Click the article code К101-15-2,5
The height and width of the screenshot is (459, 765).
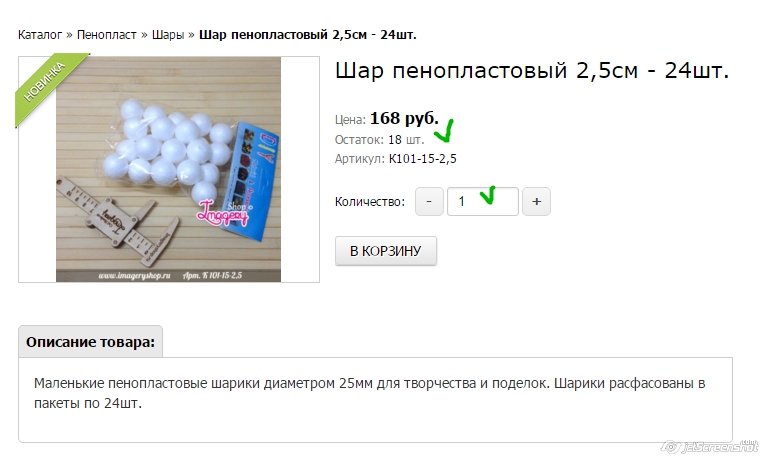(423, 159)
